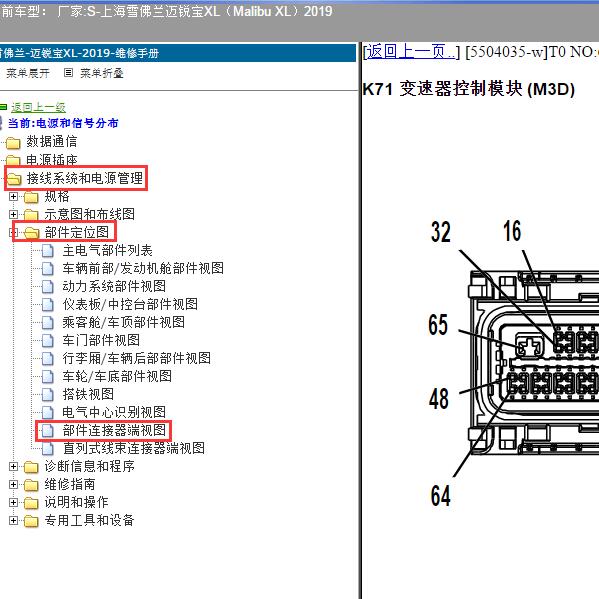
Task: Open the 主电气部件列表 document
Action: (107, 251)
